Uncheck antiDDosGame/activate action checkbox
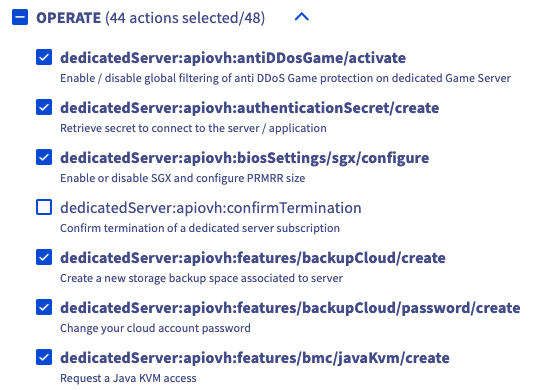The height and width of the screenshot is (390, 544). pos(44,57)
